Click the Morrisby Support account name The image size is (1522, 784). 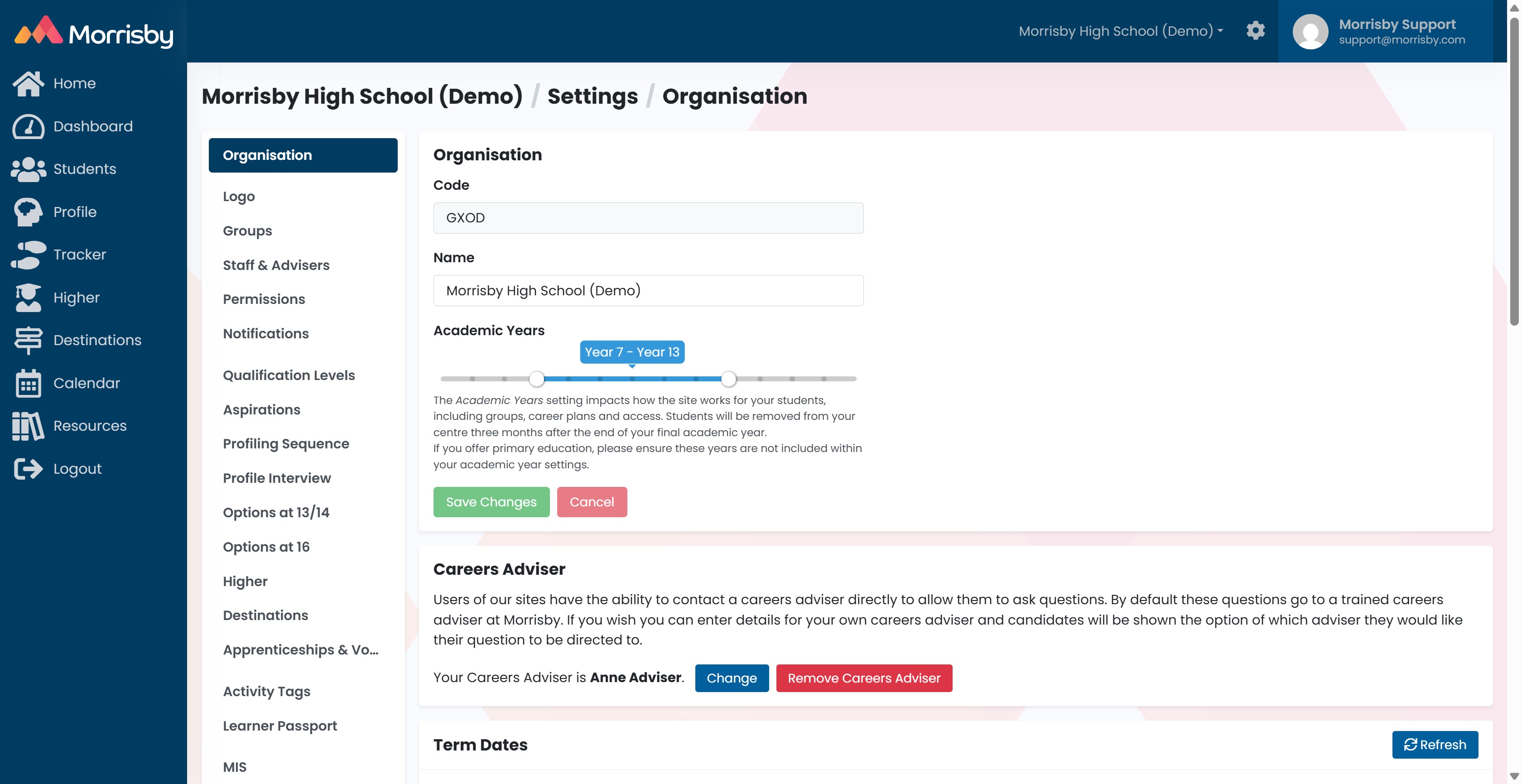pyautogui.click(x=1397, y=24)
